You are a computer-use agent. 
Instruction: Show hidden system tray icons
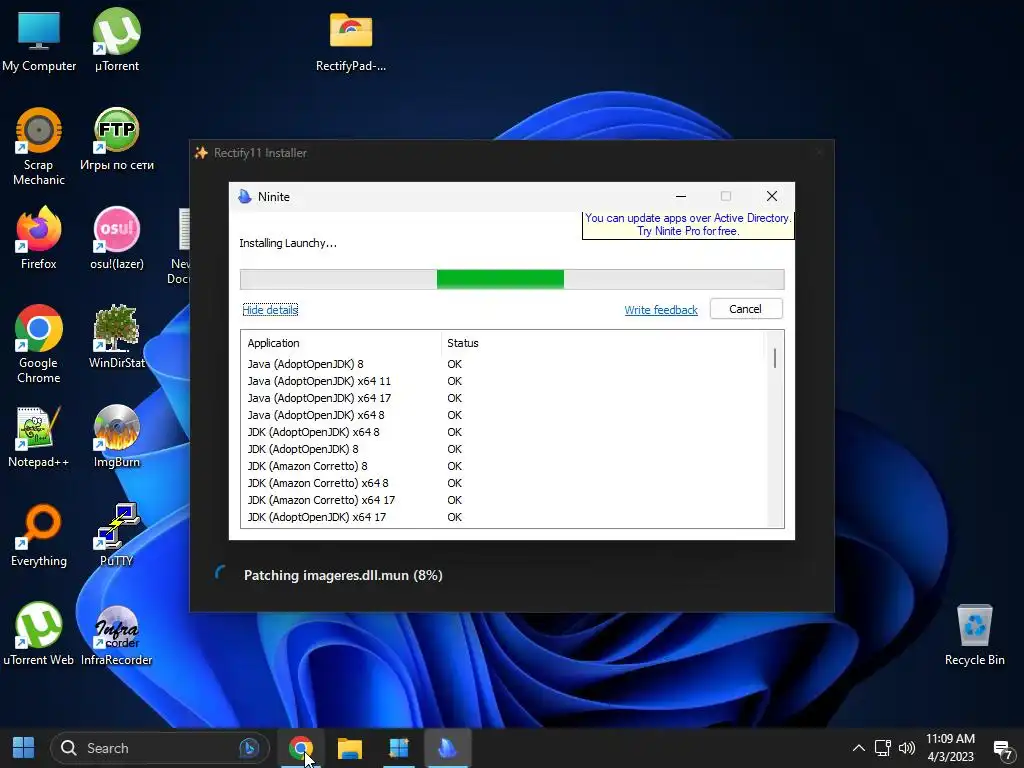tap(859, 748)
